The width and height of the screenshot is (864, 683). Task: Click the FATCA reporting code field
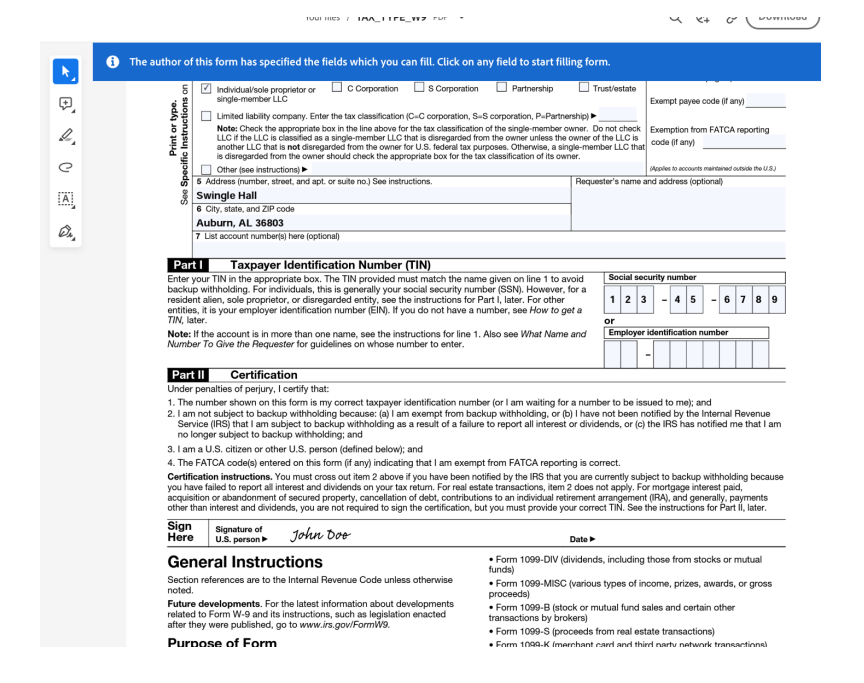(744, 142)
